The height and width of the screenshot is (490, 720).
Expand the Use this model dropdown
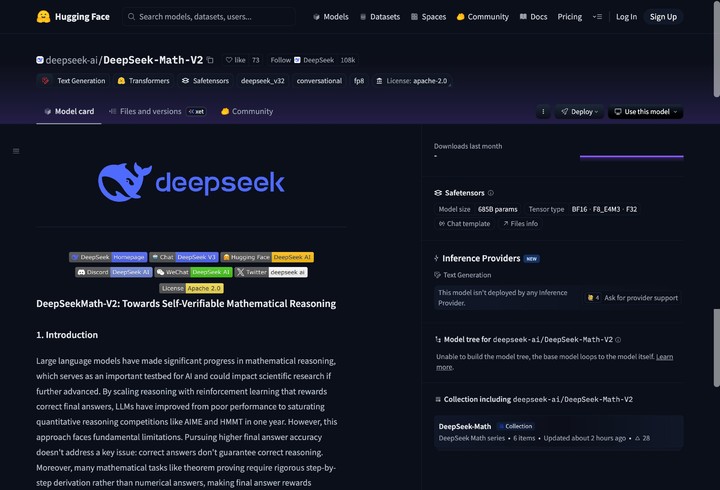(x=646, y=112)
